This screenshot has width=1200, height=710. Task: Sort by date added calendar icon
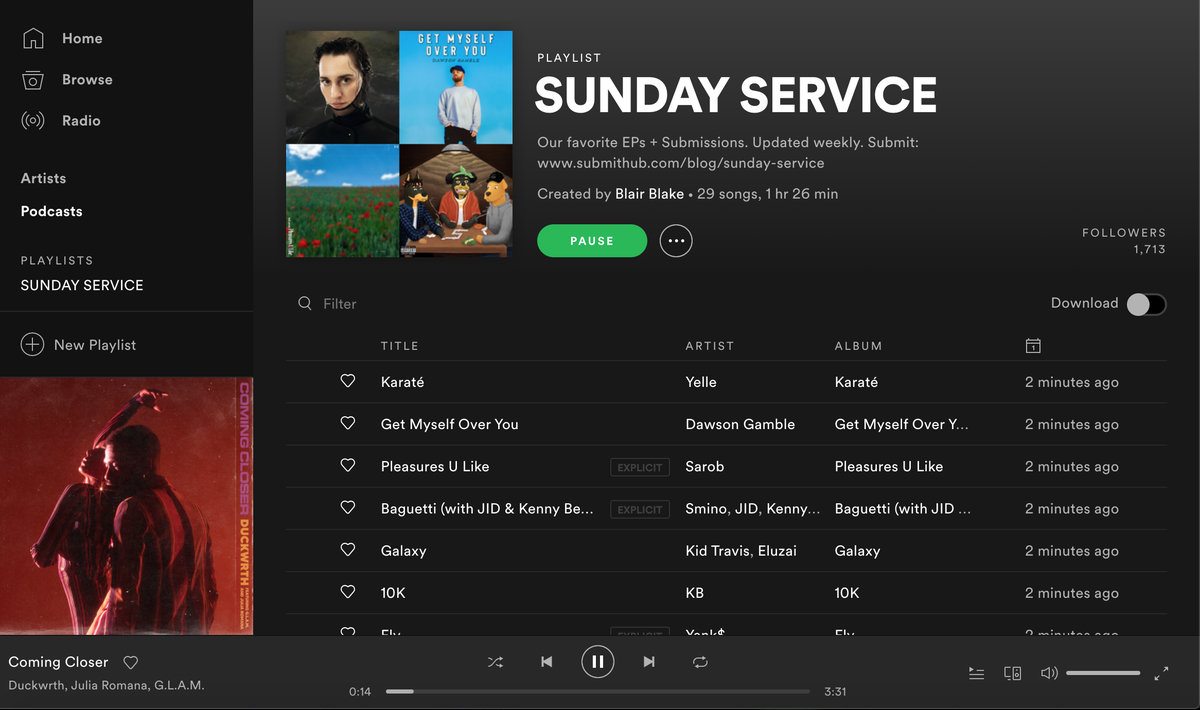[x=1033, y=345]
